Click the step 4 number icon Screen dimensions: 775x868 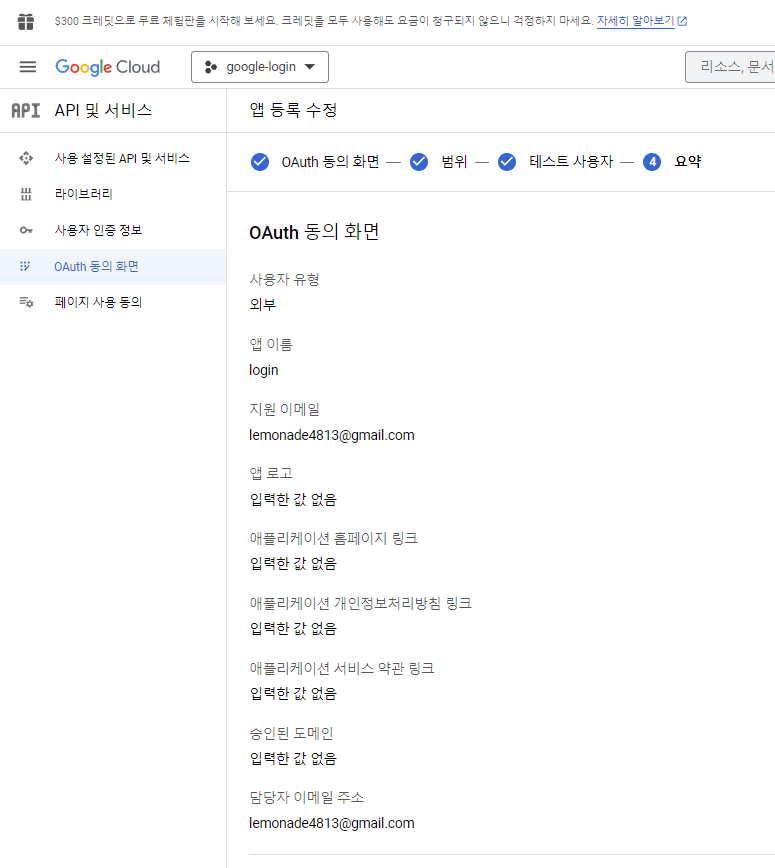point(652,162)
